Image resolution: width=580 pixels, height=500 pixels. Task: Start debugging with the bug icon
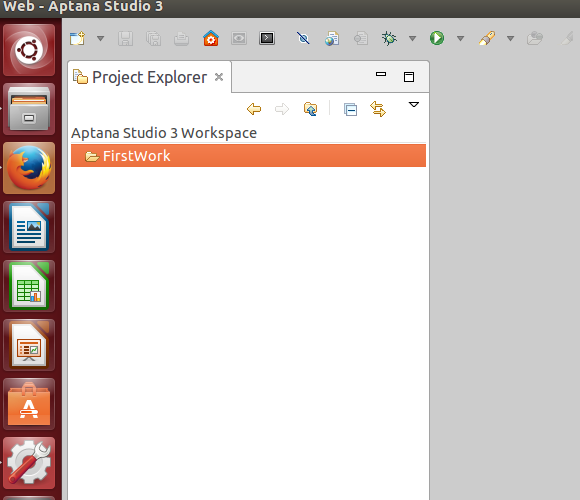pos(389,38)
